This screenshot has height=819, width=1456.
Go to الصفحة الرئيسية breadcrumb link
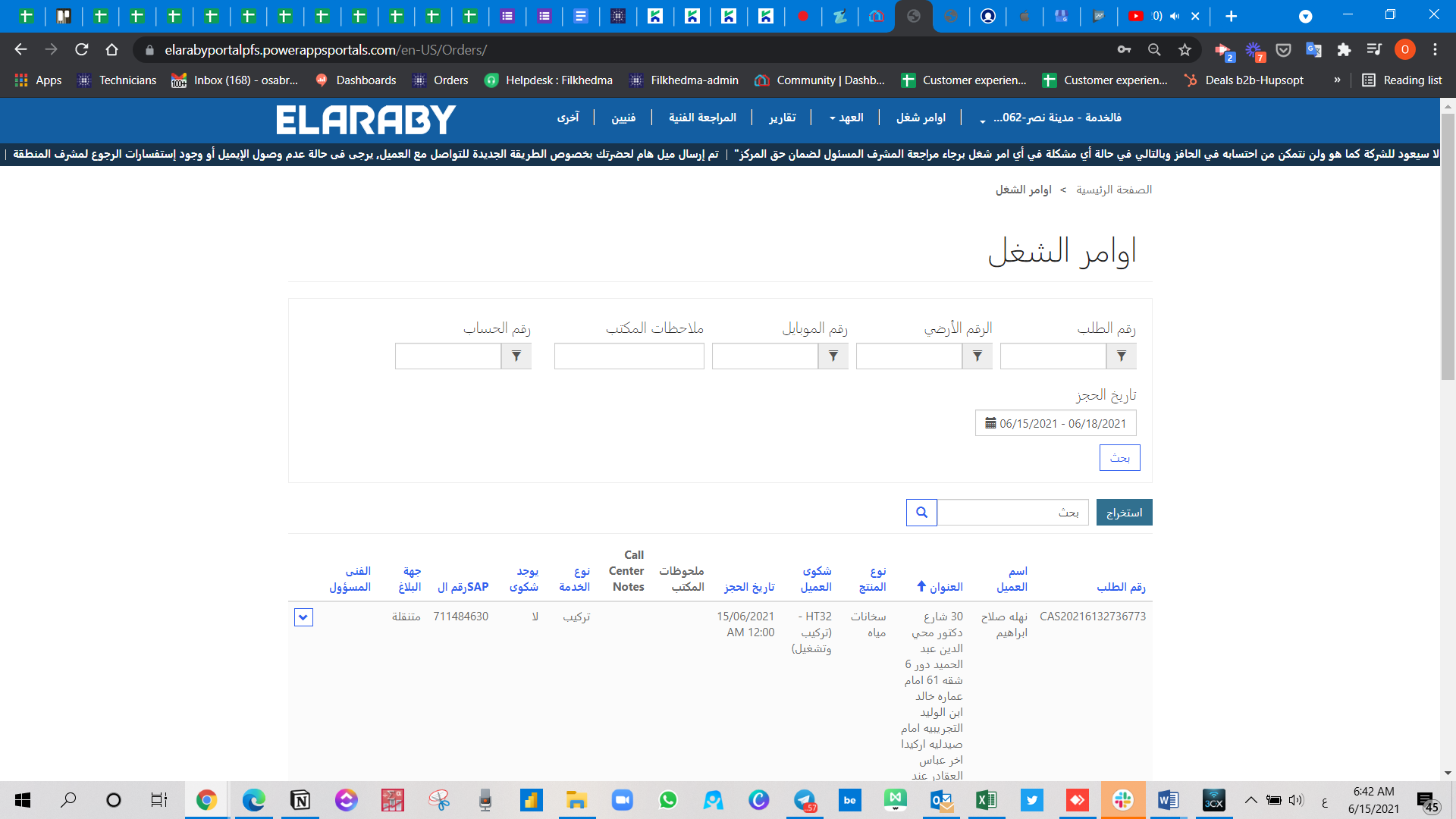click(1113, 190)
